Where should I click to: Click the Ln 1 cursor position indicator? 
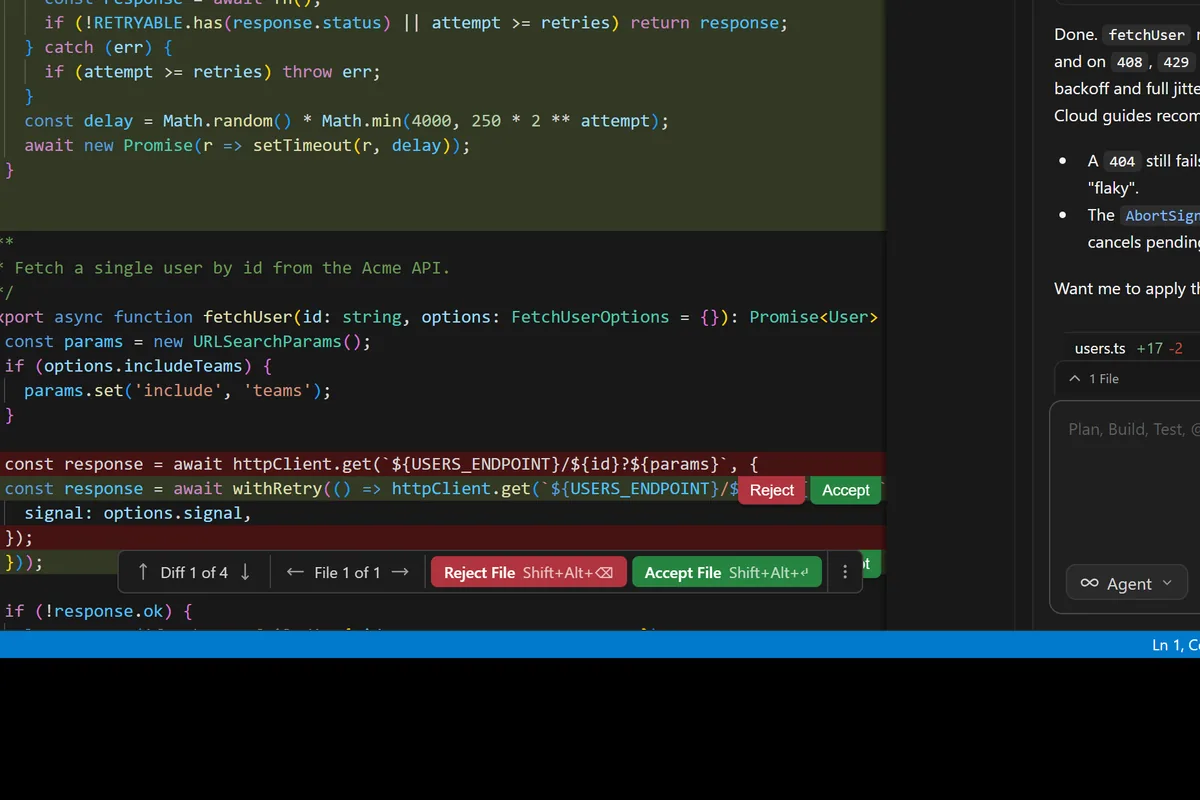pos(1175,645)
